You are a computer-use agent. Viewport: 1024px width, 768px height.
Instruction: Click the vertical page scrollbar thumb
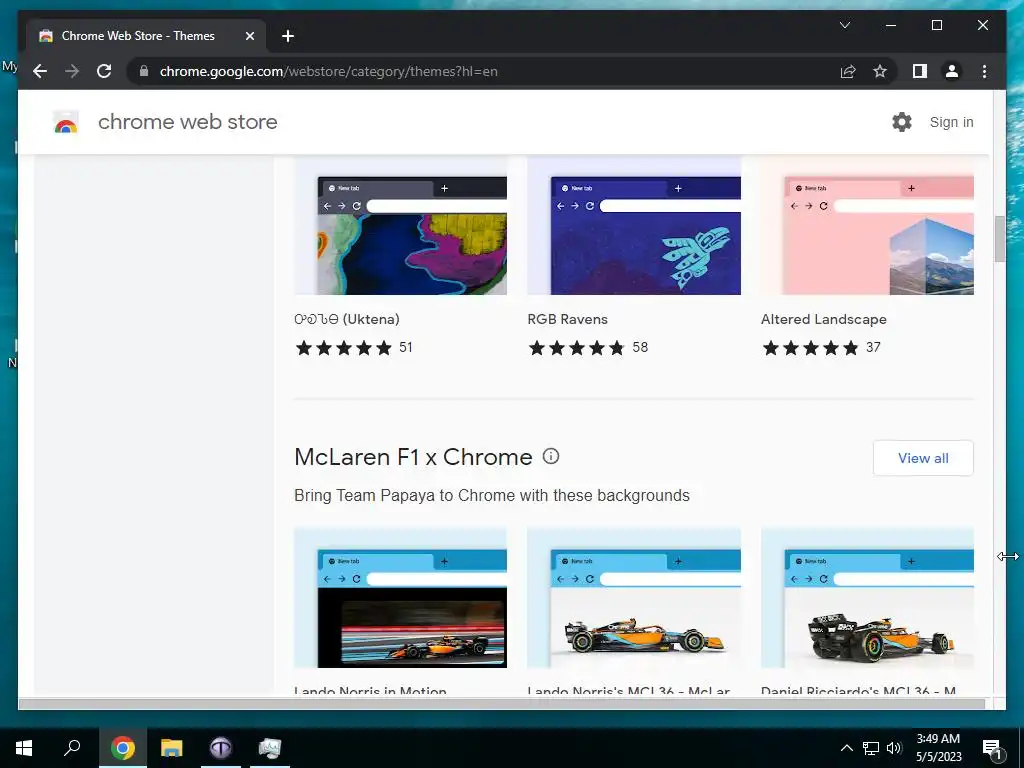pyautogui.click(x=1000, y=239)
